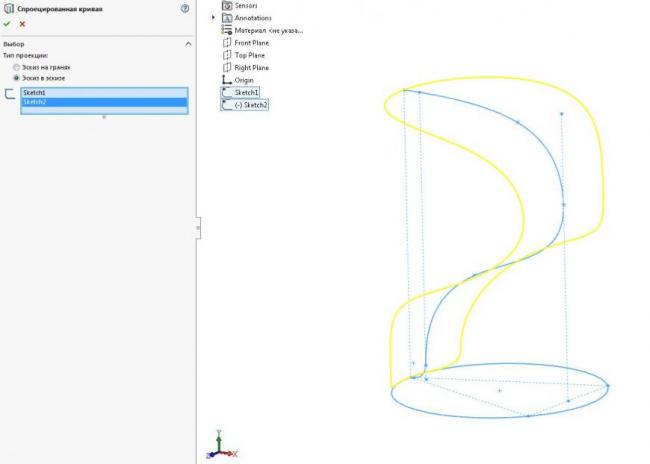The image size is (650, 464).
Task: Select Sketch2 in selection box
Action: pos(104,102)
